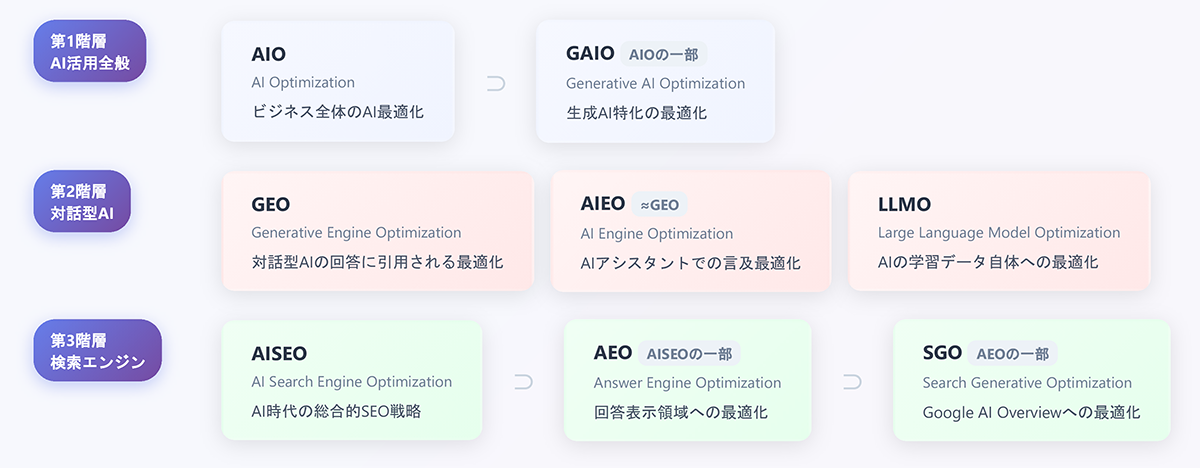Click the AIOの一部 tag badge
The height and width of the screenshot is (468, 1200).
click(x=664, y=54)
